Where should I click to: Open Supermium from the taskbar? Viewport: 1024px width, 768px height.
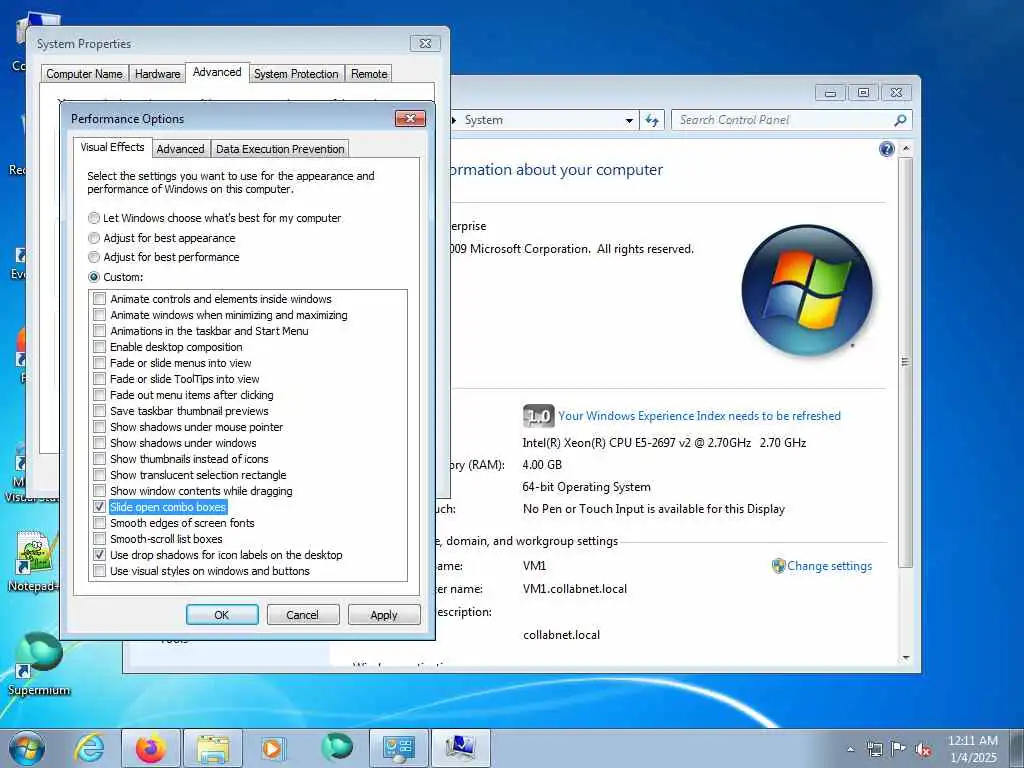pos(337,748)
